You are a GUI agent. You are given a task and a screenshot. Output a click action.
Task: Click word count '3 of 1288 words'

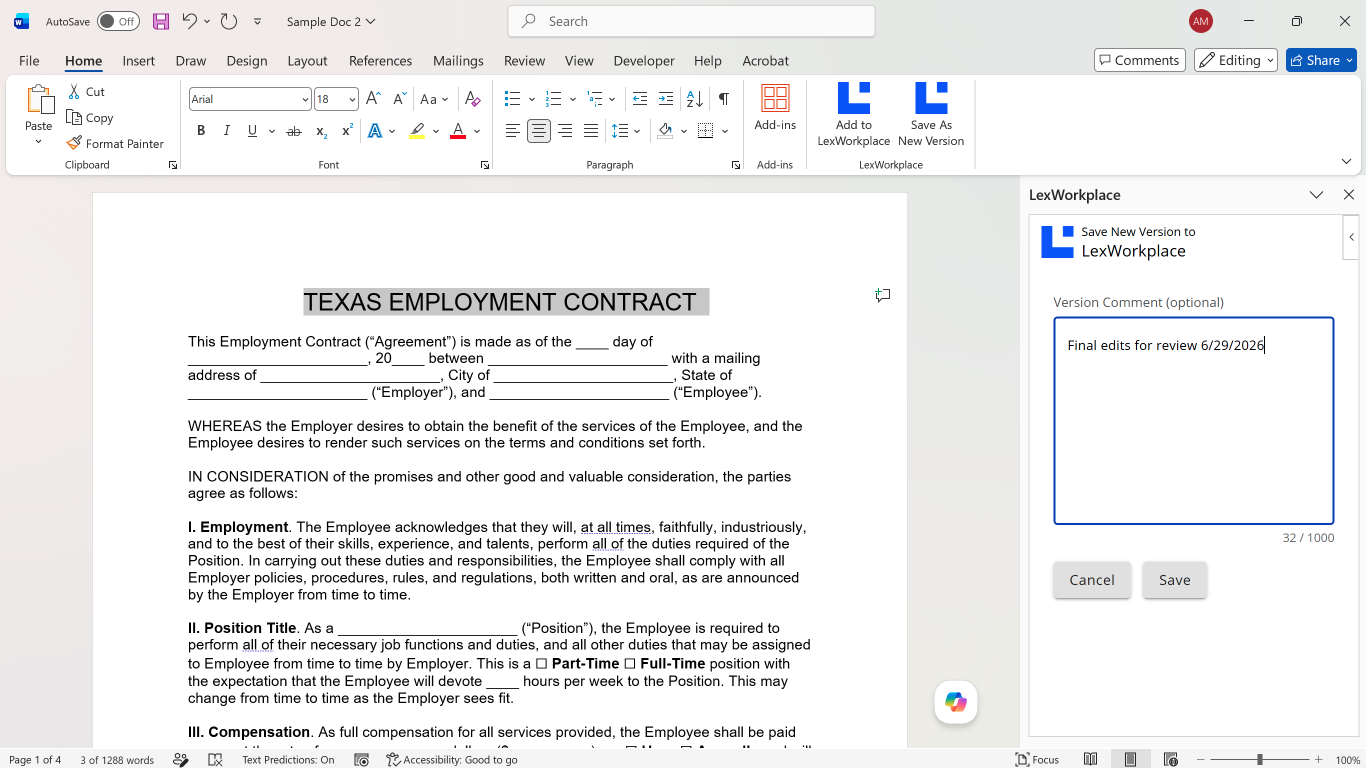coord(117,760)
